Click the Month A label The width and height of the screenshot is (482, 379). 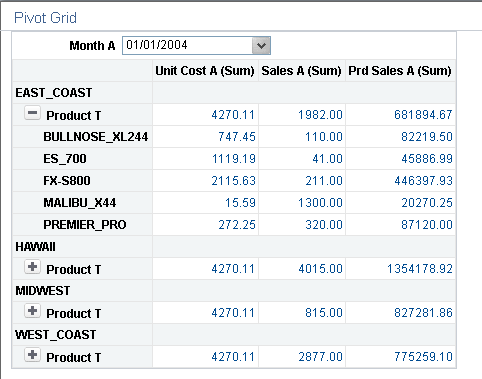click(92, 46)
